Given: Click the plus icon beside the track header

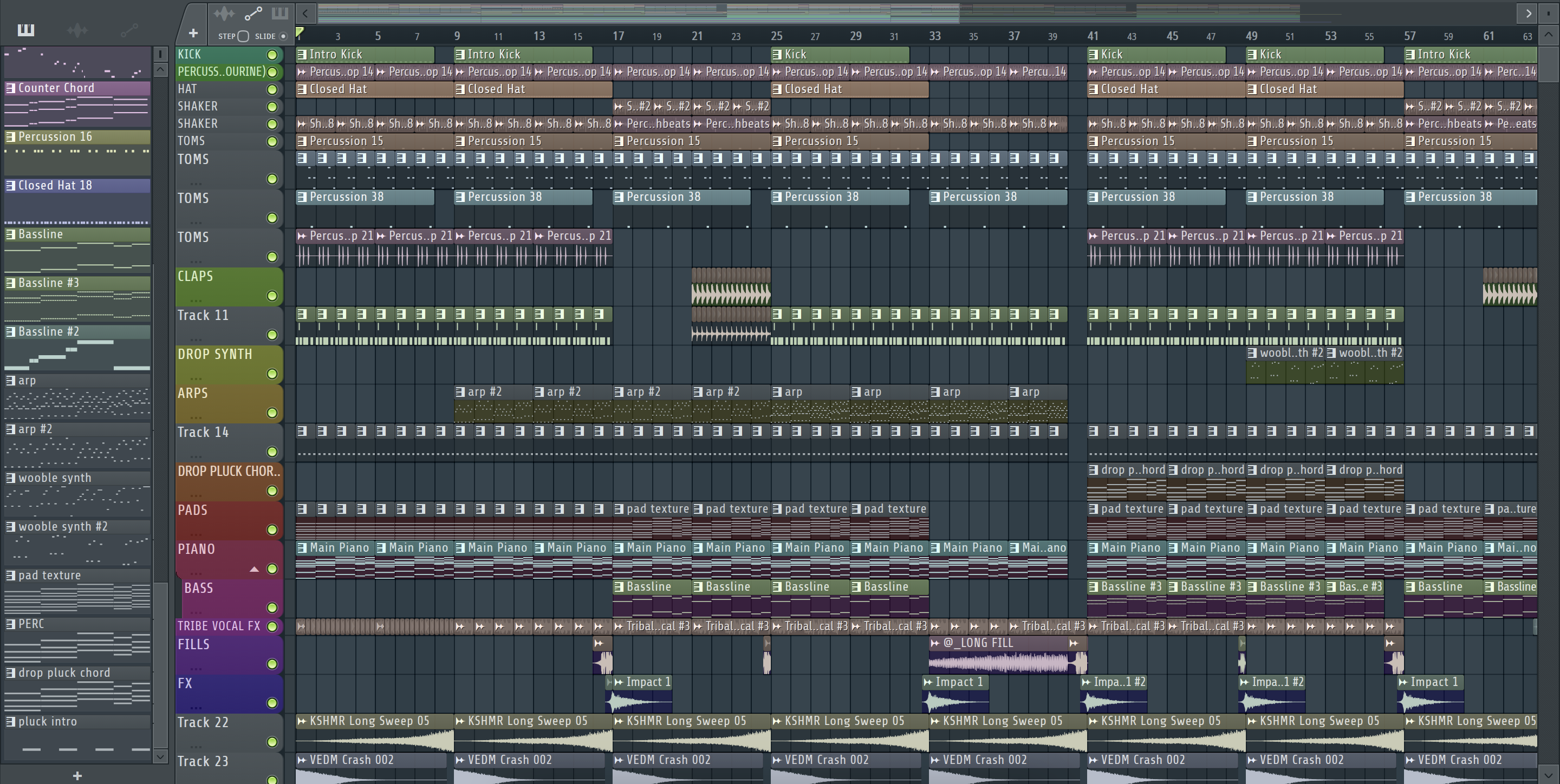Looking at the screenshot, I should pyautogui.click(x=193, y=33).
